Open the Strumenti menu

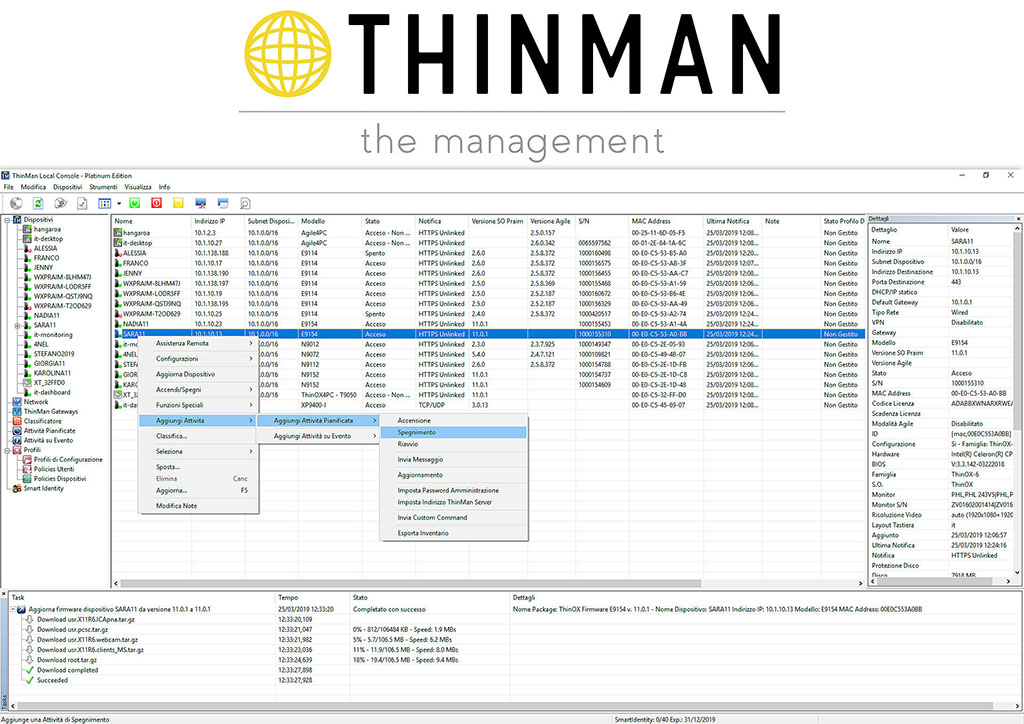coord(103,187)
